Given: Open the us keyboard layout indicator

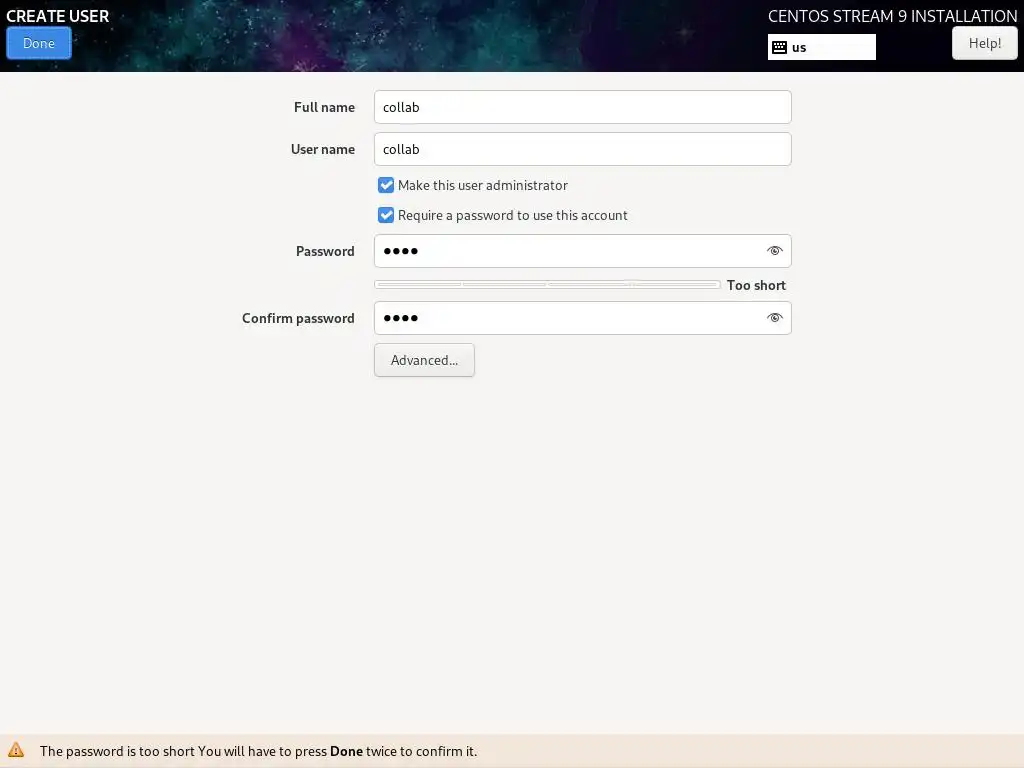Looking at the screenshot, I should (822, 47).
